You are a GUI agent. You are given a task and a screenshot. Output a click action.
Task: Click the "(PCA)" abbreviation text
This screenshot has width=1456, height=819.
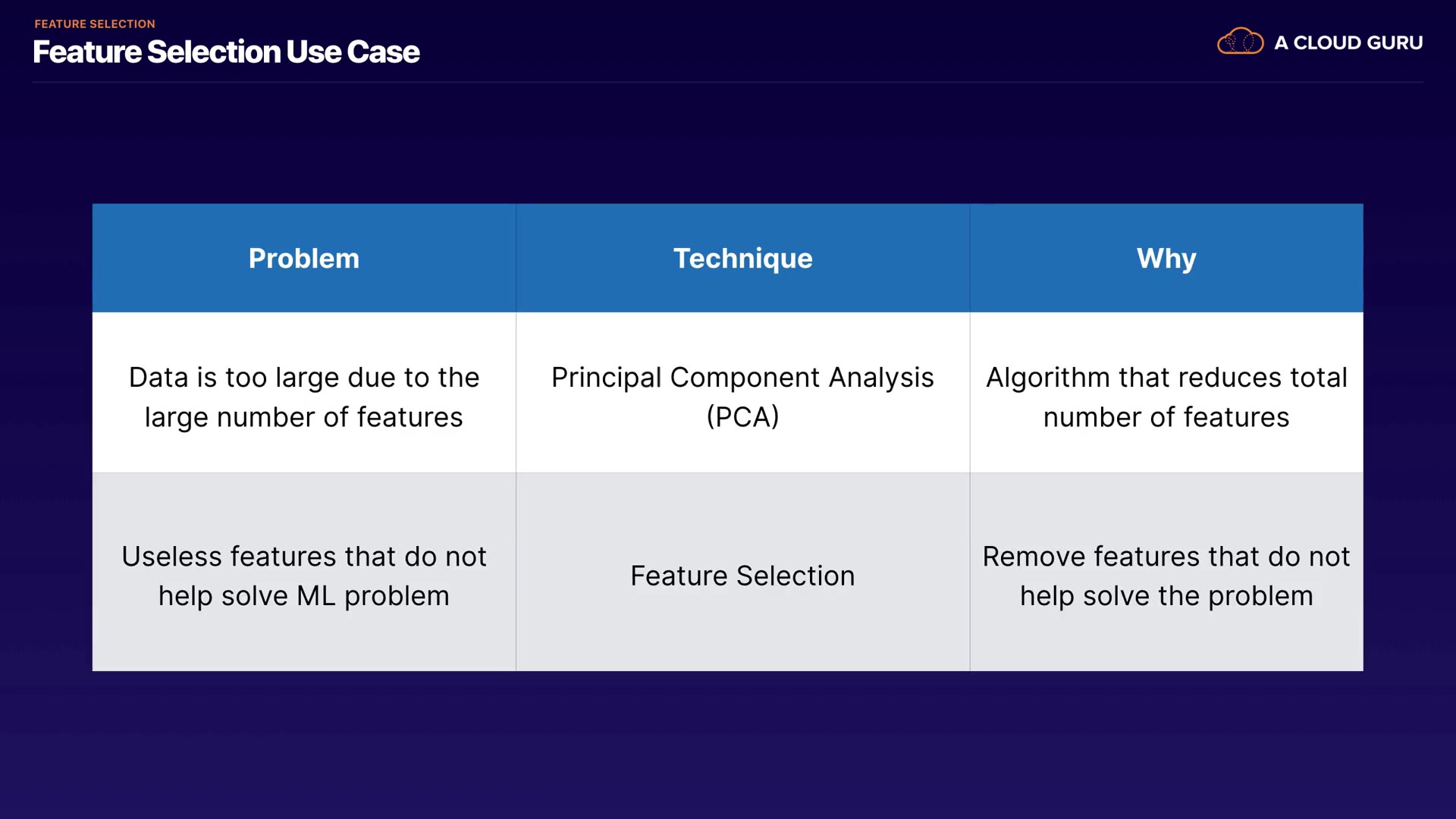coord(742,416)
